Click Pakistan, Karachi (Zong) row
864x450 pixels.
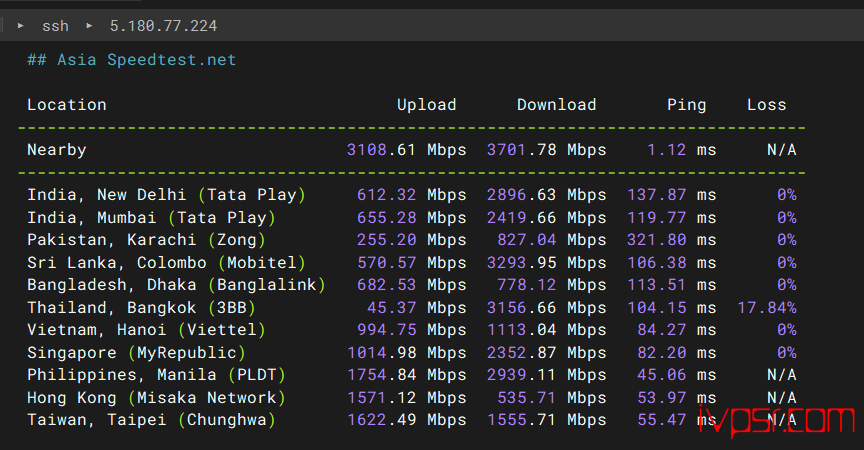tap(147, 240)
